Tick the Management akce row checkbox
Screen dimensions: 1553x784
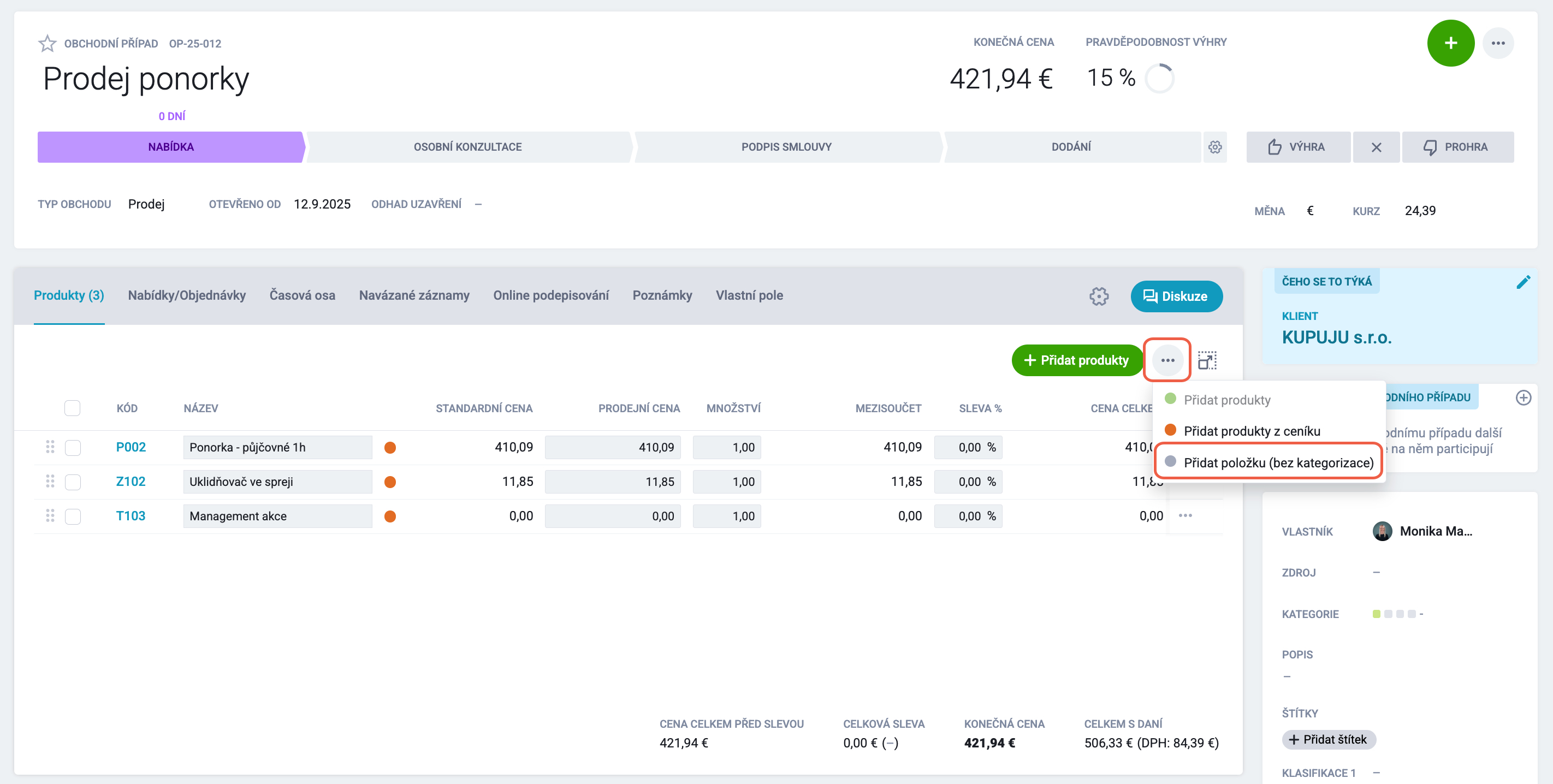73,516
